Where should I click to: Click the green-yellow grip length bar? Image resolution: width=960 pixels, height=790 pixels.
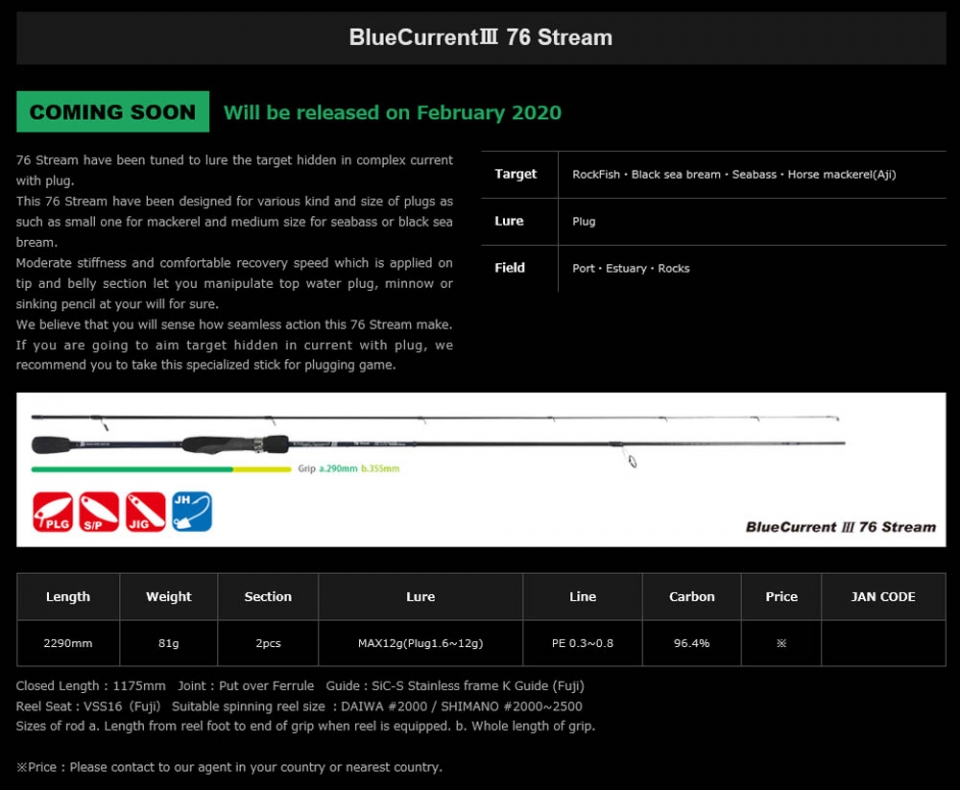tap(161, 469)
